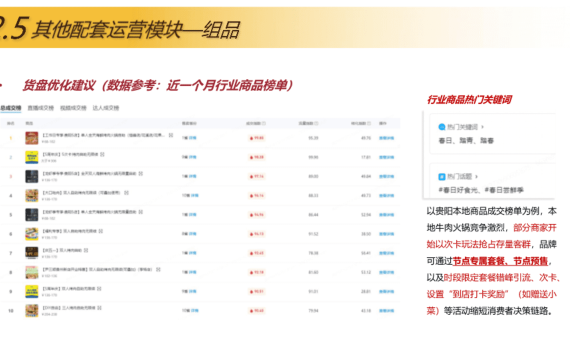Open 查看详情 link in rank 9 row
This screenshot has width=570, height=360.
386,292
